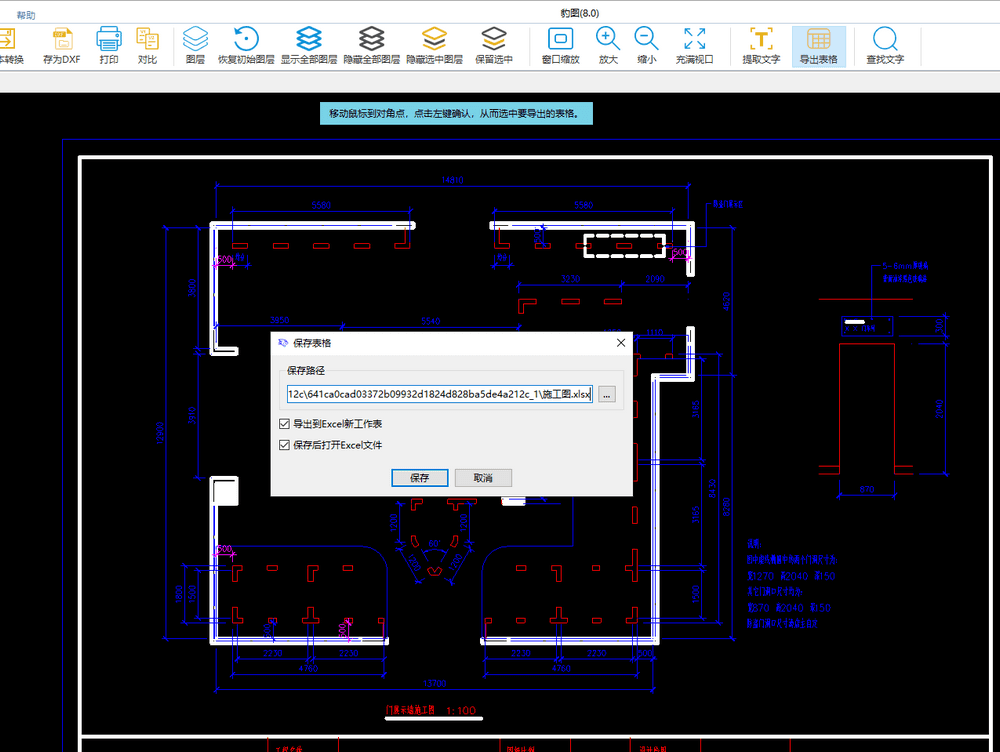Open the 查找文字 text search tool

tap(883, 44)
